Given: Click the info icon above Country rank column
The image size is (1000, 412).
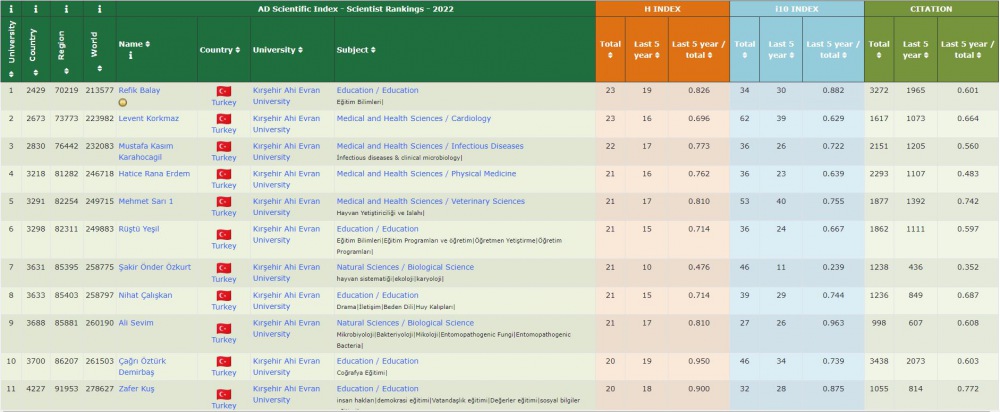Looking at the screenshot, I should (36, 9).
